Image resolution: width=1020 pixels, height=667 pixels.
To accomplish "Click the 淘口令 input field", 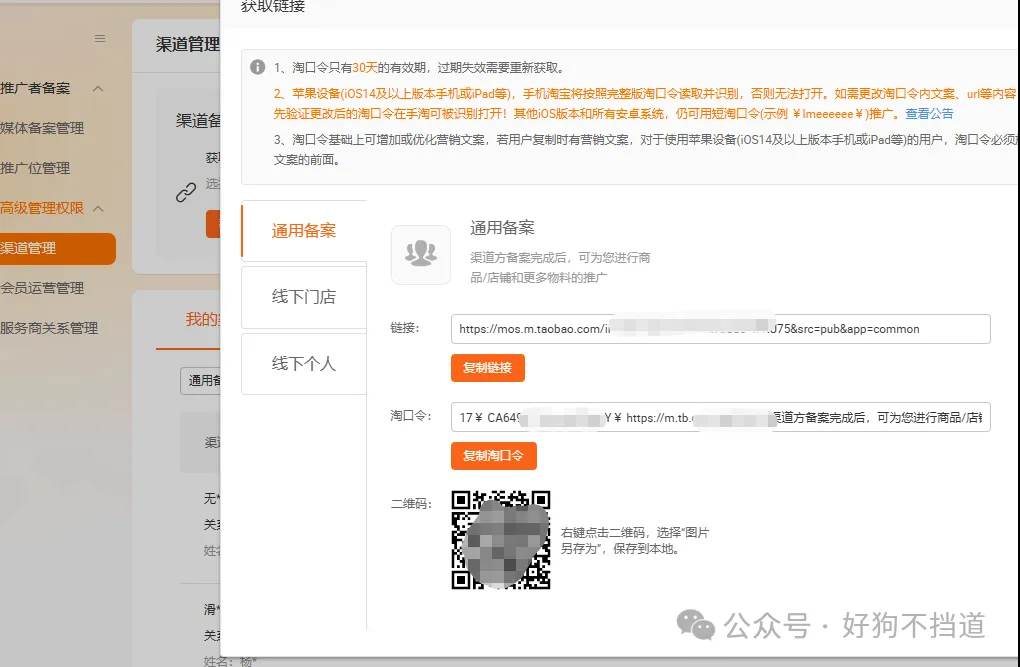I will point(721,417).
